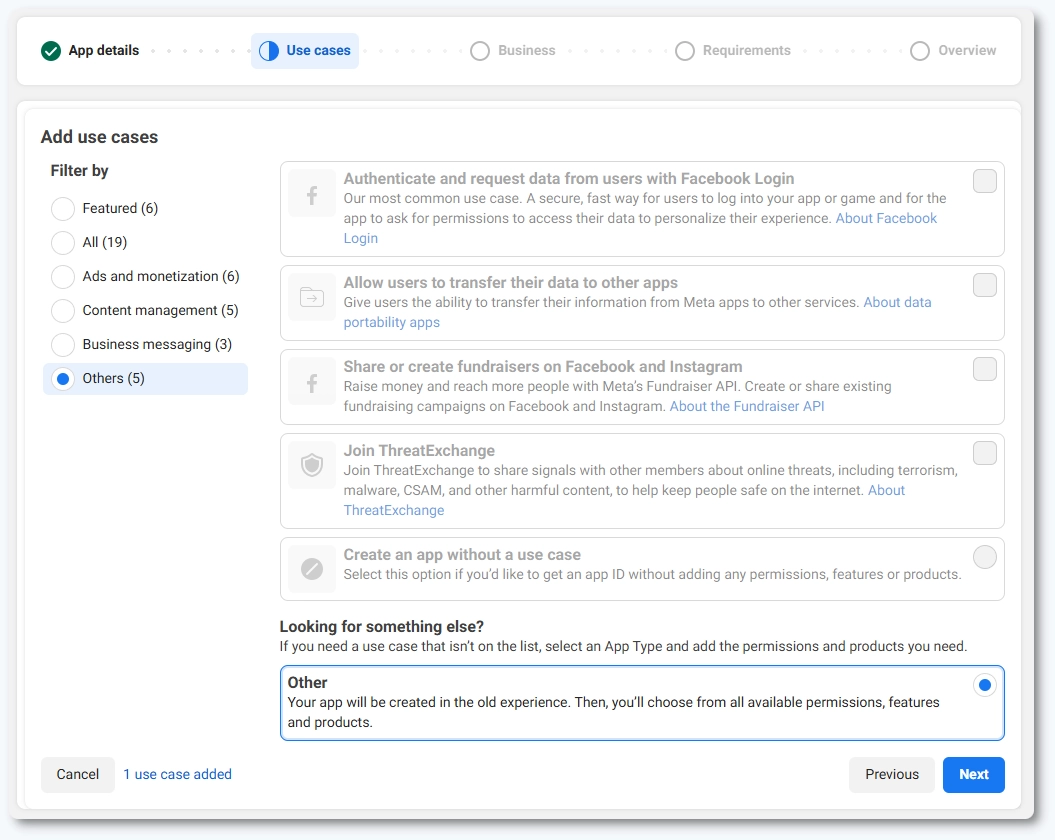This screenshot has width=1055, height=840.
Task: Click the Fundraisers "f" icon
Action: 310,381
